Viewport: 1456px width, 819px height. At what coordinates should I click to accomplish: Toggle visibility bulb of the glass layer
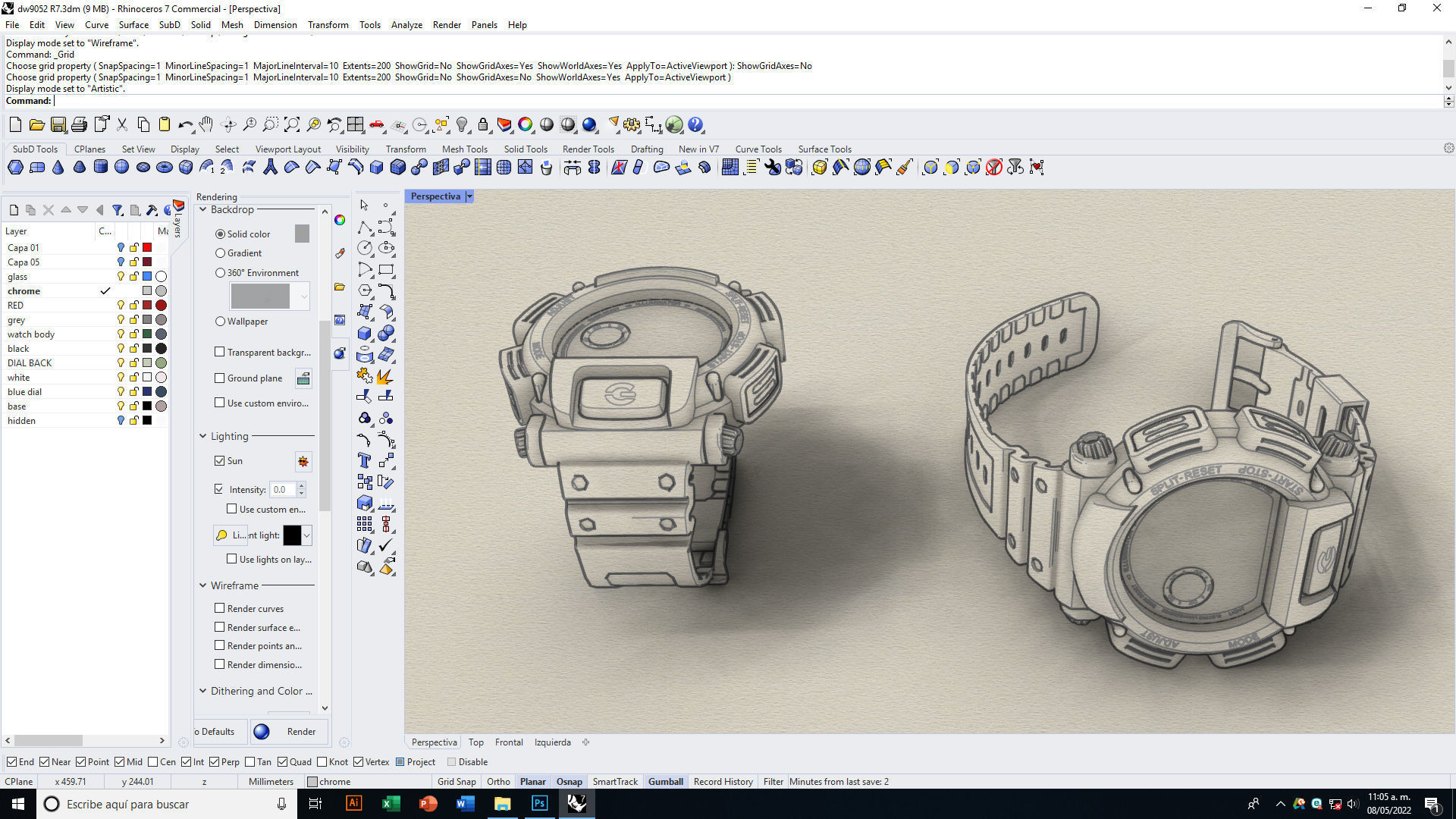click(x=120, y=277)
